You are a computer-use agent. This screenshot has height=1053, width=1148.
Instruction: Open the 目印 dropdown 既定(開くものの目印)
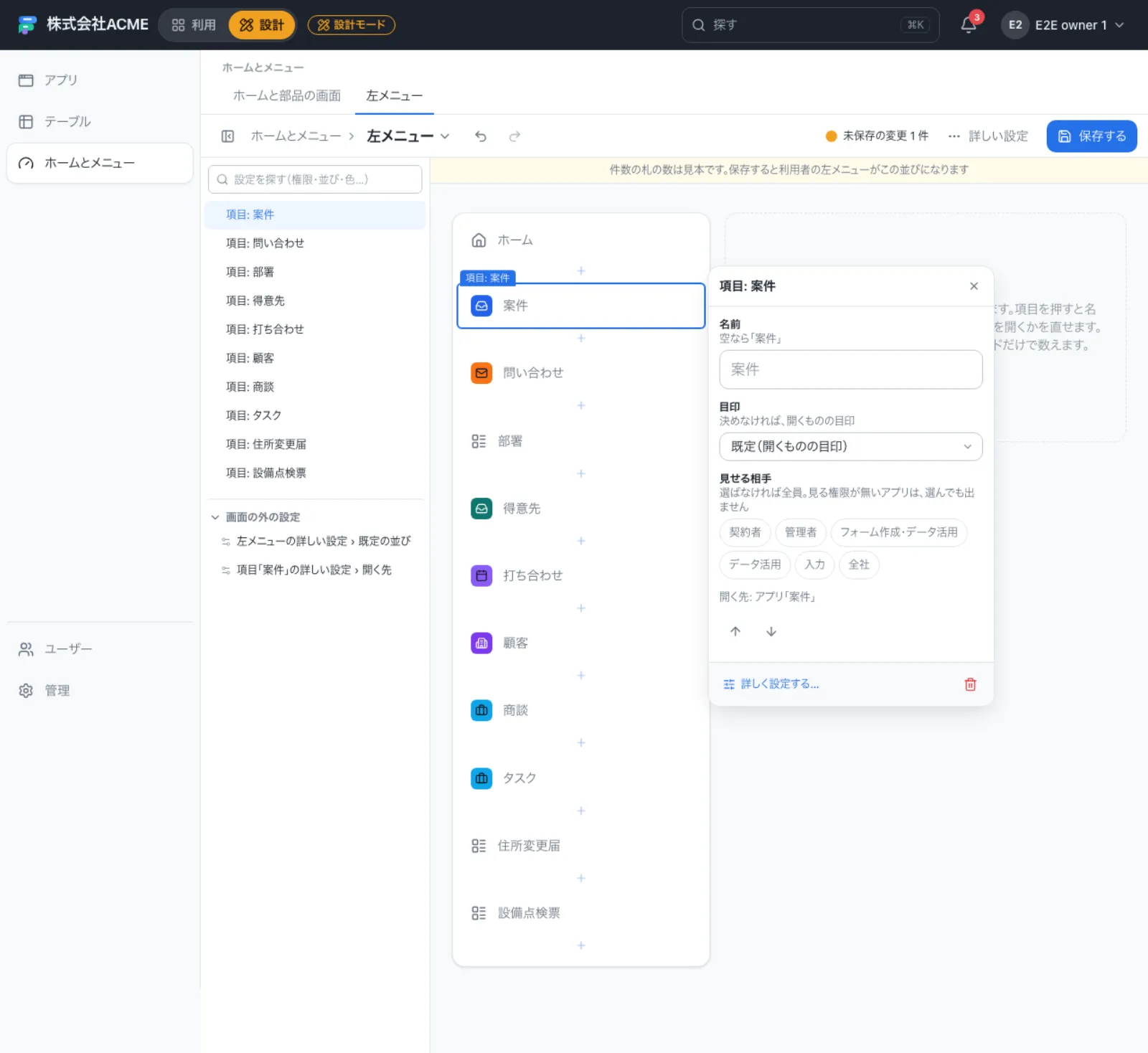pos(851,447)
